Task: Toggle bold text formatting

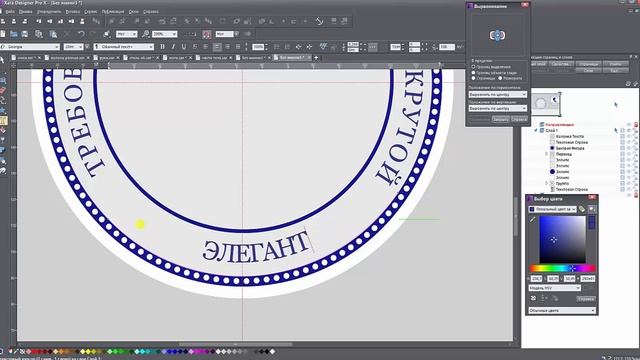Action: click(x=162, y=47)
